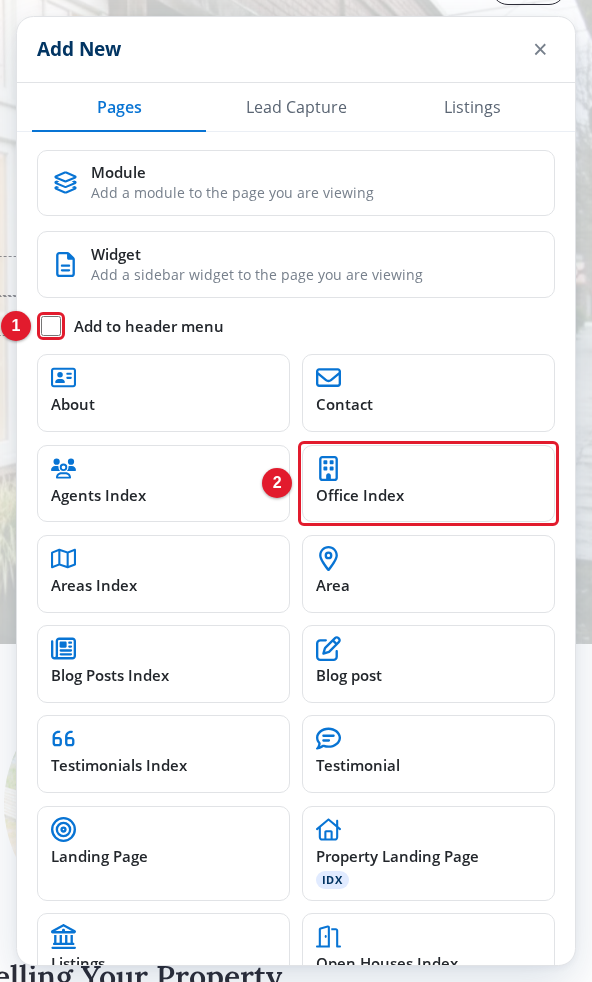Add a sidebar Widget to the page

coord(296,265)
